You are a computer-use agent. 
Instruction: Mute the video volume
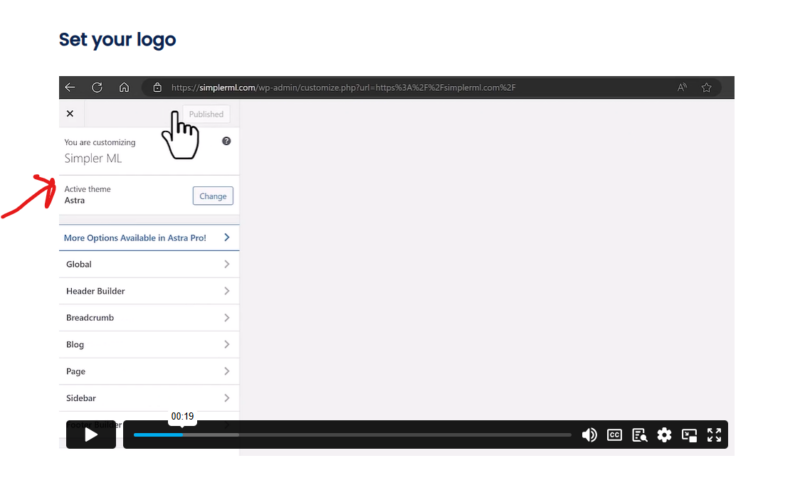589,435
